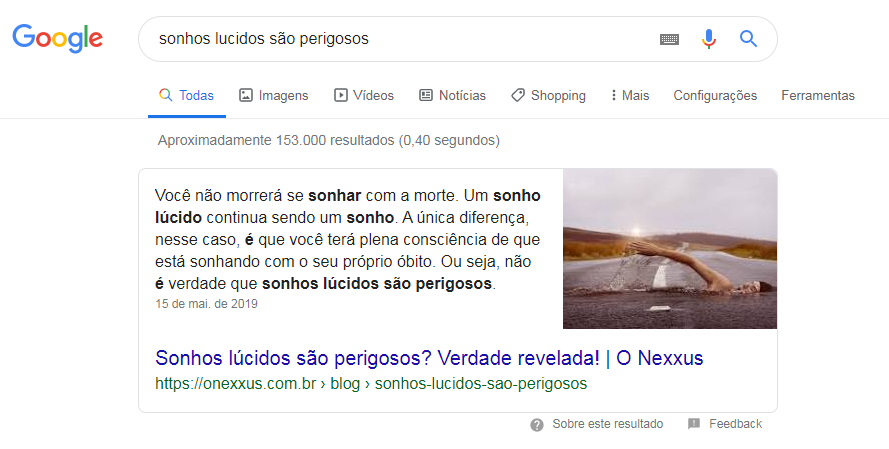
Task: Click the Vídeos play icon
Action: tap(340, 95)
